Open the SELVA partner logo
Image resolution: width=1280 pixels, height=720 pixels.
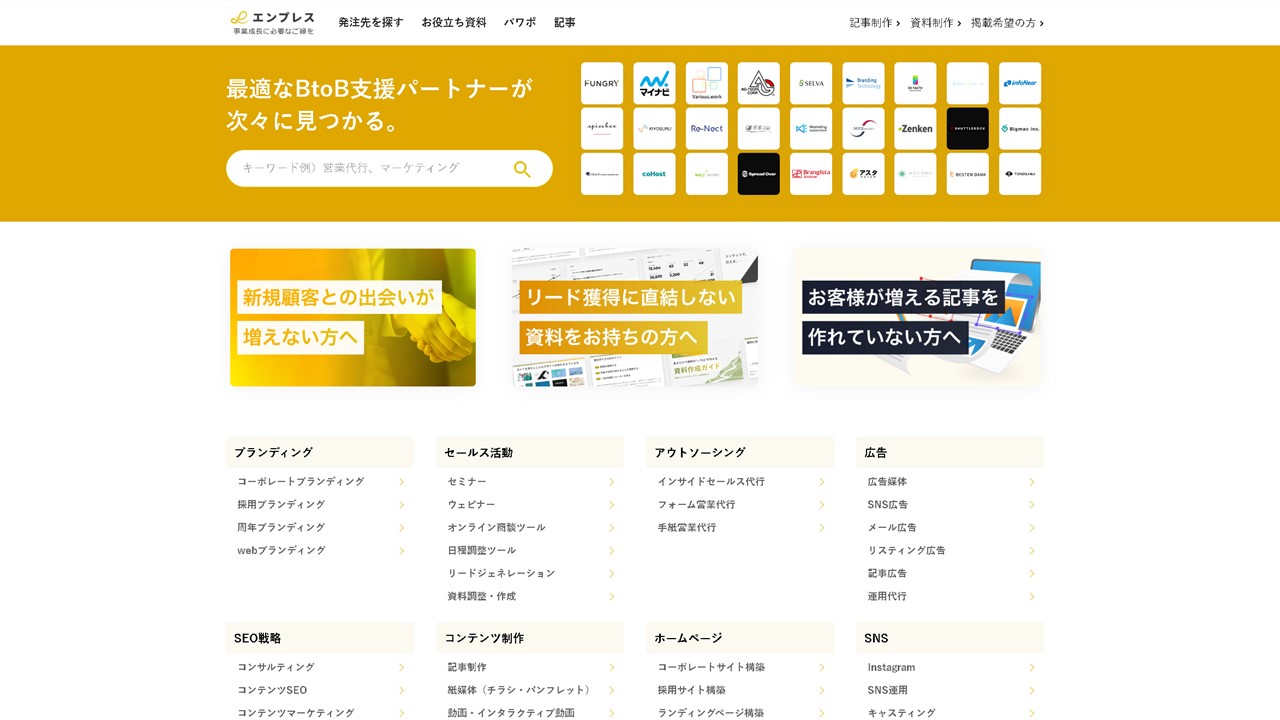(x=810, y=83)
